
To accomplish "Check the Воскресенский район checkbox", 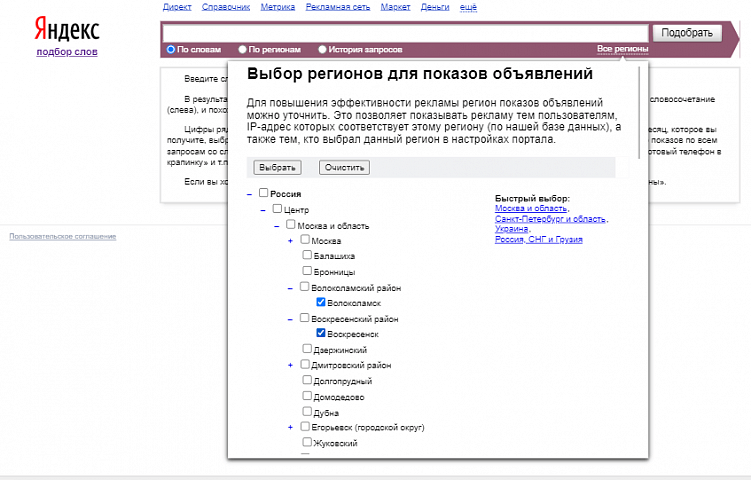I will click(x=305, y=318).
